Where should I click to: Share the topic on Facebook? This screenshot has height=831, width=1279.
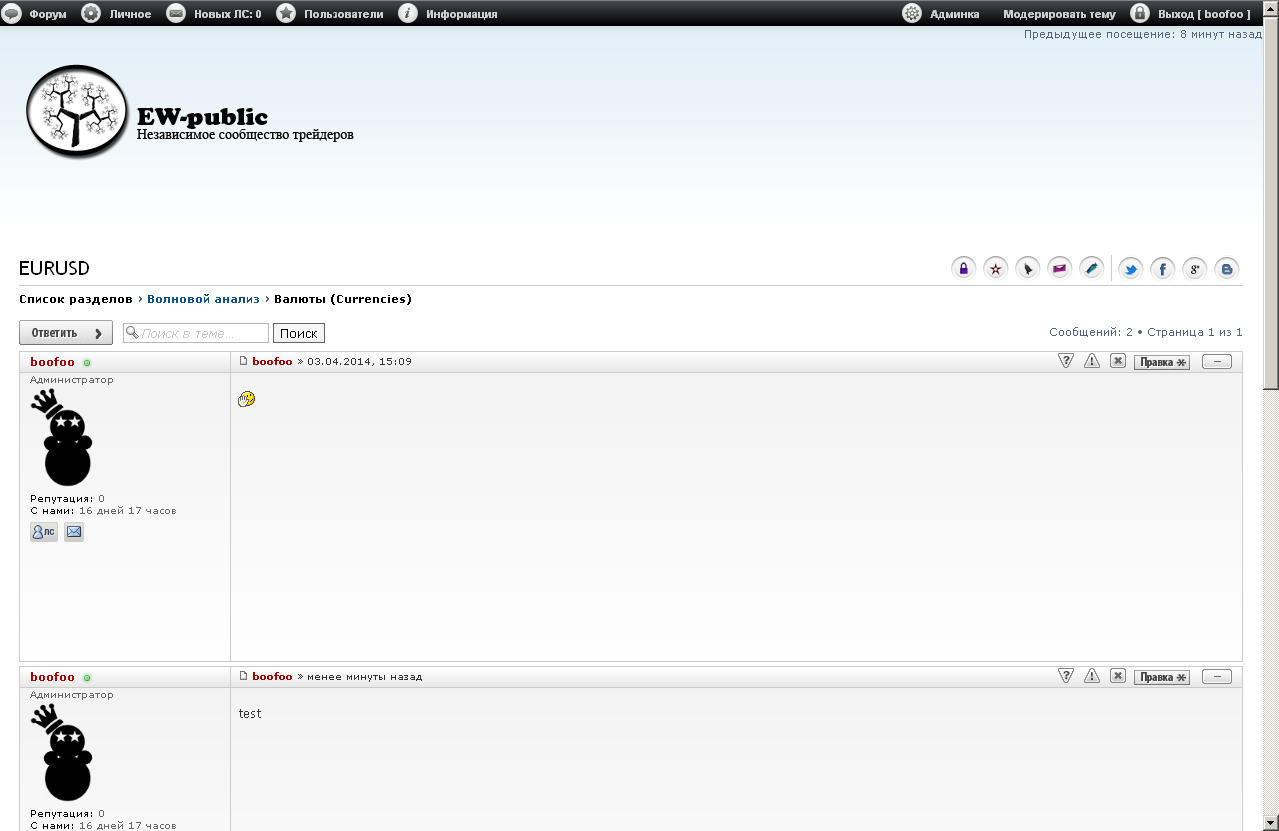[x=1162, y=268]
